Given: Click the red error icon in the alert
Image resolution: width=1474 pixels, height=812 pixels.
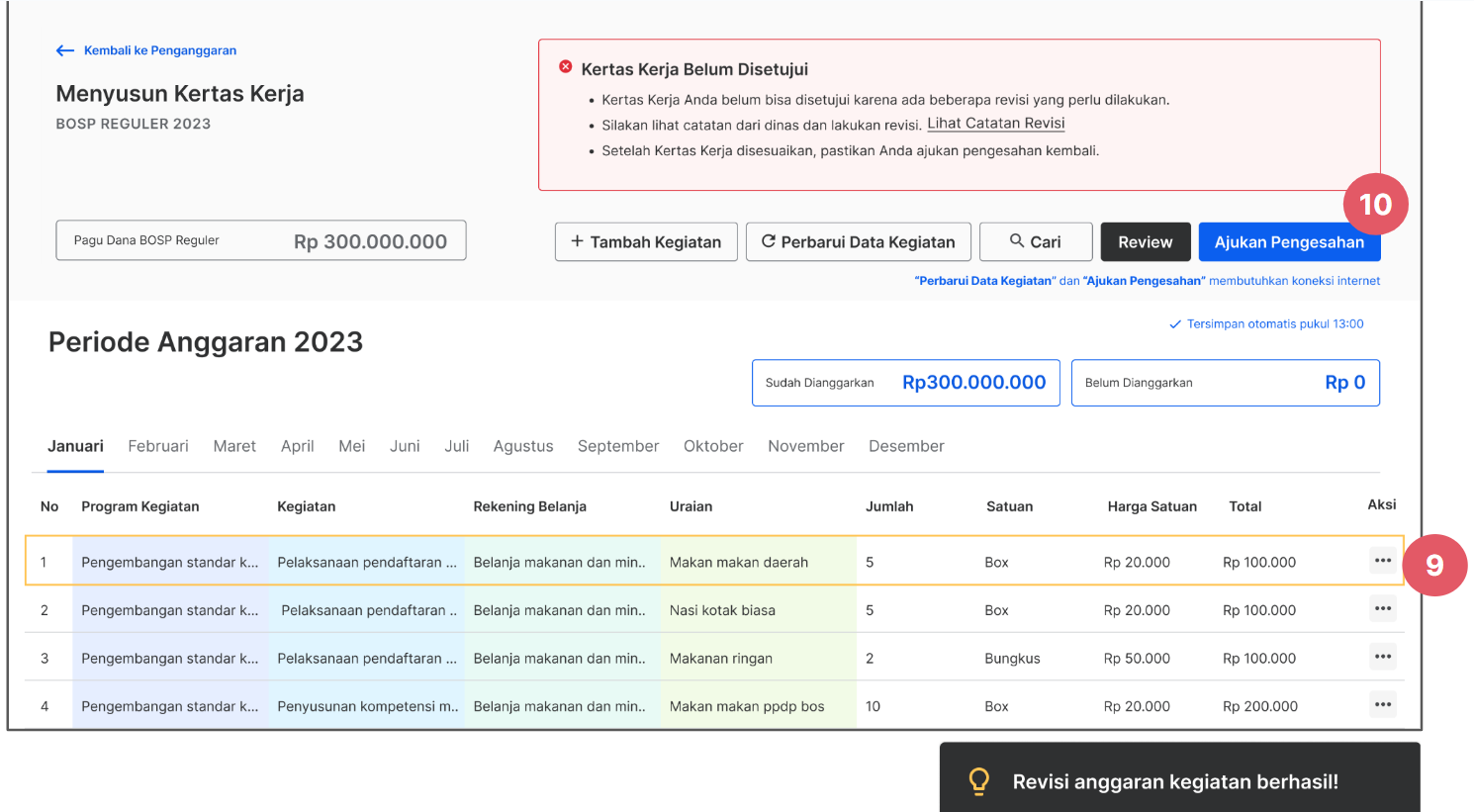Looking at the screenshot, I should 566,66.
